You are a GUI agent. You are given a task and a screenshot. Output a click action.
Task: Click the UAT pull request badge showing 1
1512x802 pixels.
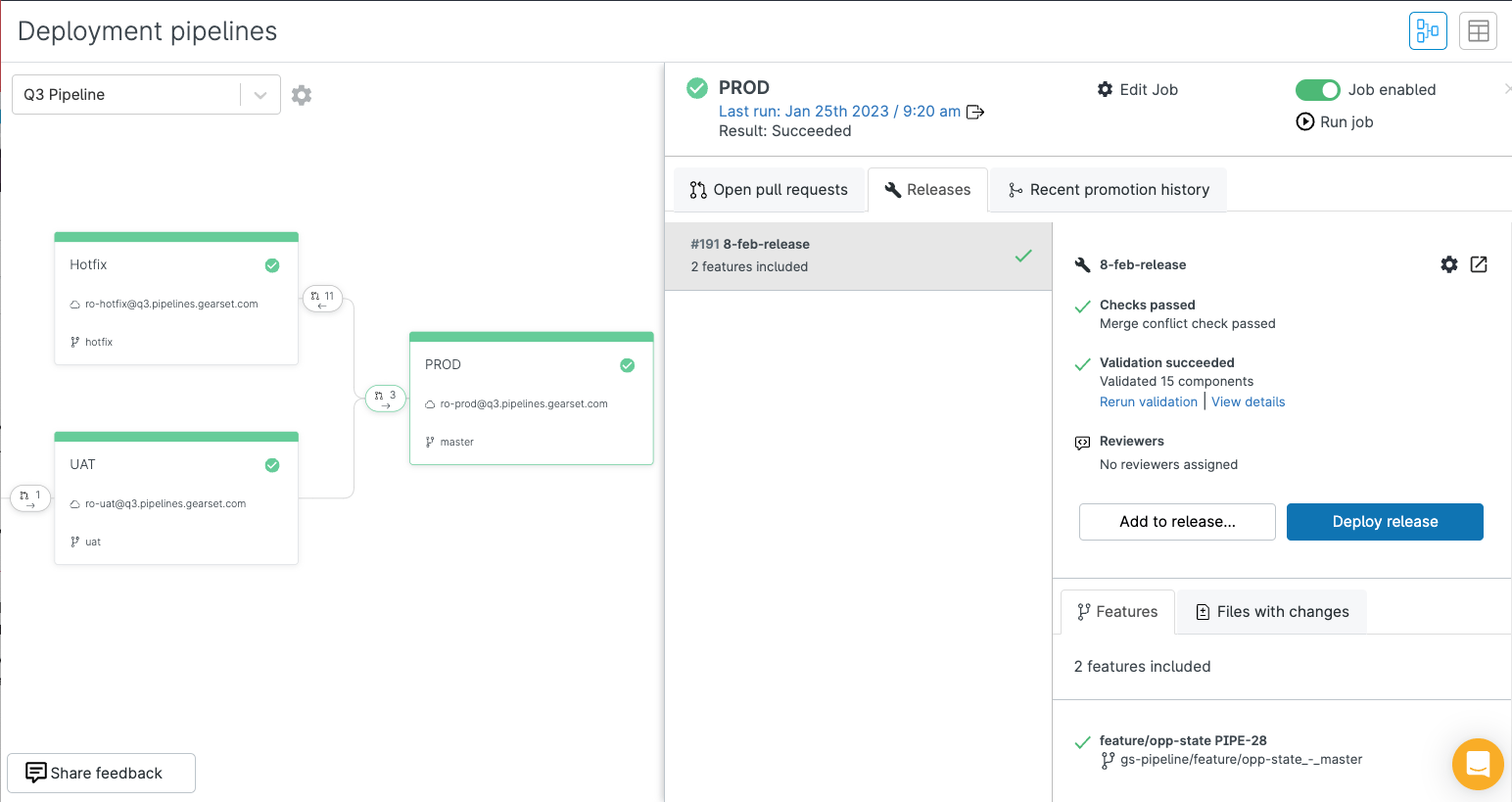30,497
